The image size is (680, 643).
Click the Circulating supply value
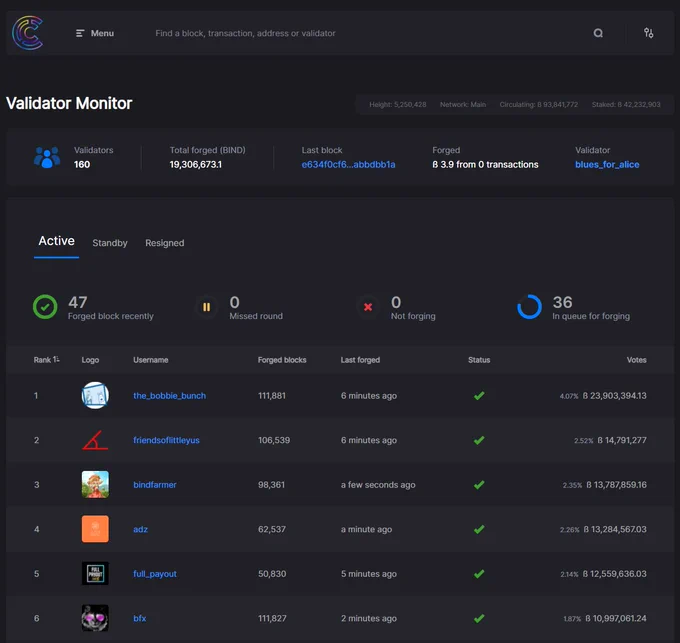pos(539,104)
